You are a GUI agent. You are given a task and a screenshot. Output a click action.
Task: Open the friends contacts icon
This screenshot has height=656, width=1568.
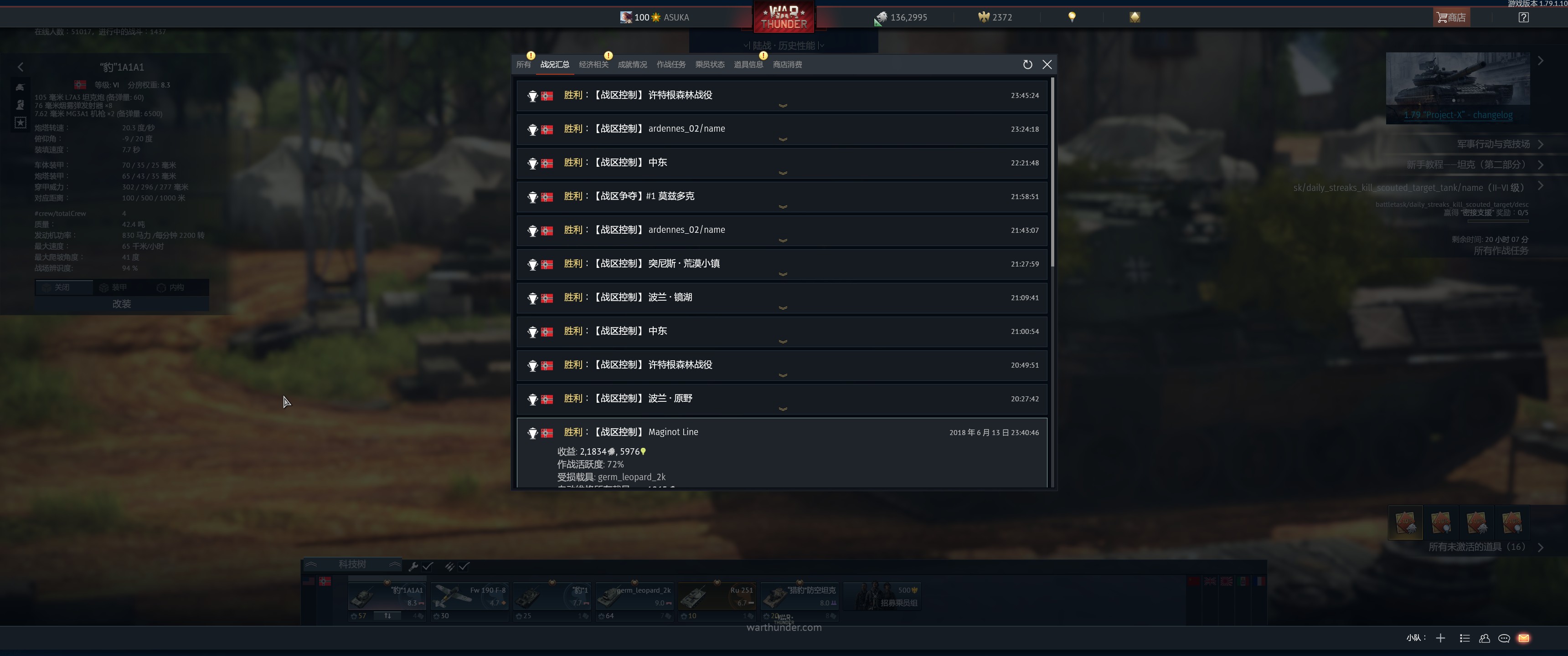(x=1485, y=638)
